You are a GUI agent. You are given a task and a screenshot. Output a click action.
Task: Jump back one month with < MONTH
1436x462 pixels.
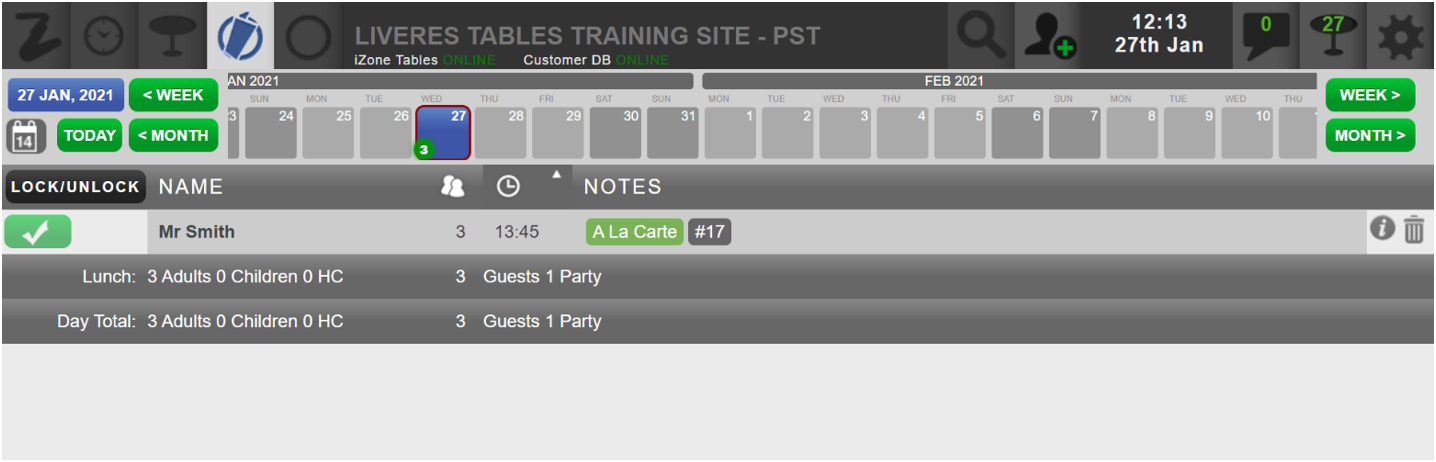coord(173,135)
